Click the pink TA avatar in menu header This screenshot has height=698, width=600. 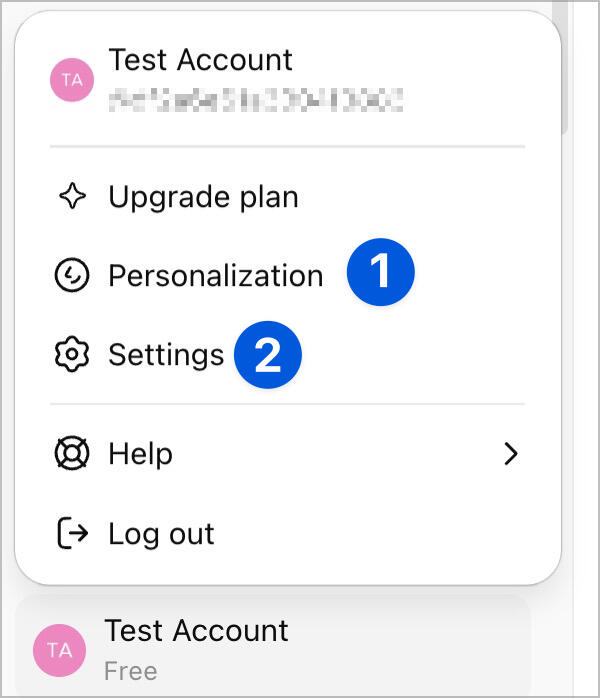[x=72, y=80]
